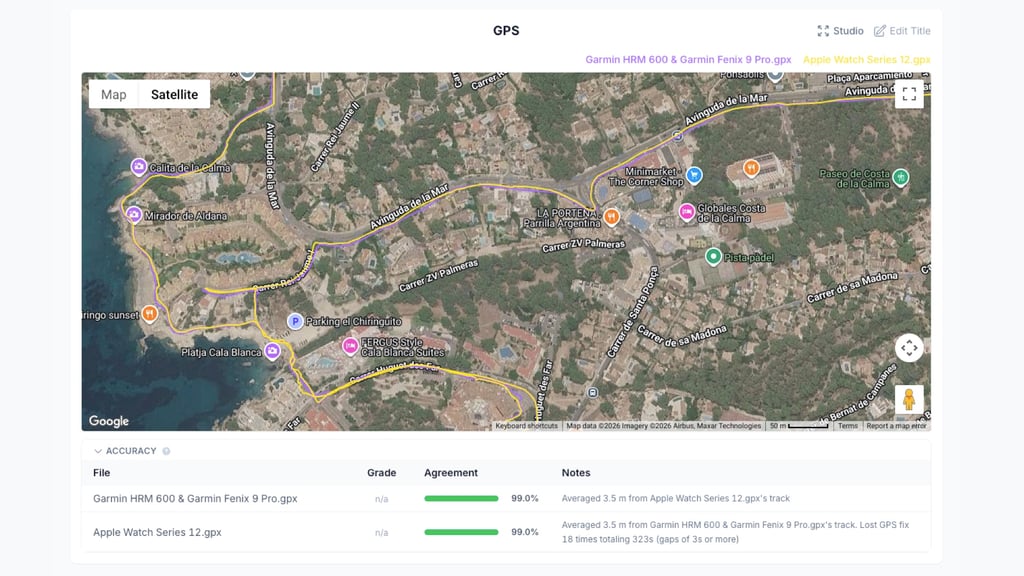Toggle fullscreen map view
This screenshot has width=1024, height=576.
click(x=909, y=94)
